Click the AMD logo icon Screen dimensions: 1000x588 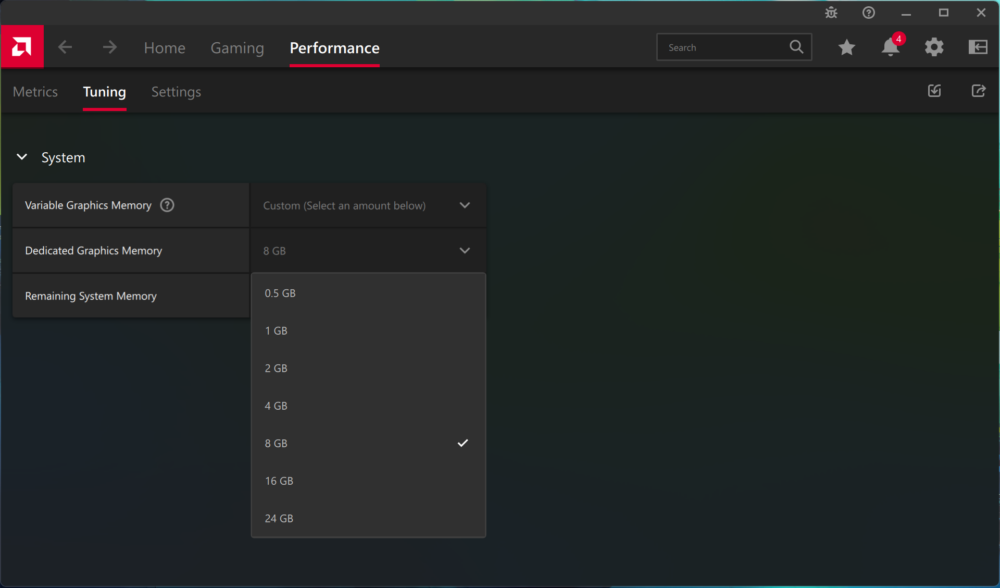pos(22,47)
